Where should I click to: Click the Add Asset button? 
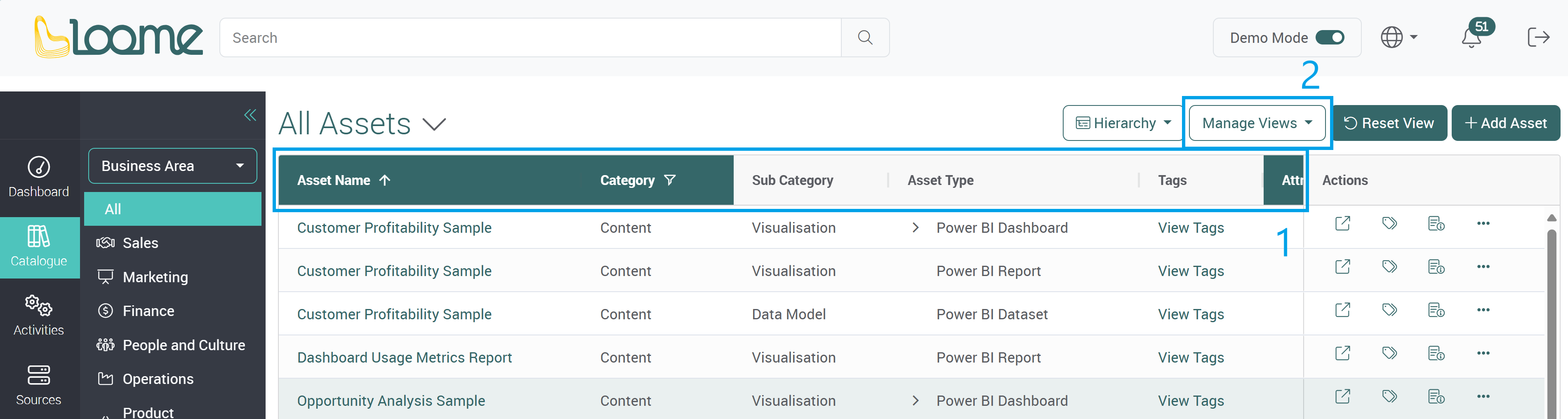(1505, 124)
